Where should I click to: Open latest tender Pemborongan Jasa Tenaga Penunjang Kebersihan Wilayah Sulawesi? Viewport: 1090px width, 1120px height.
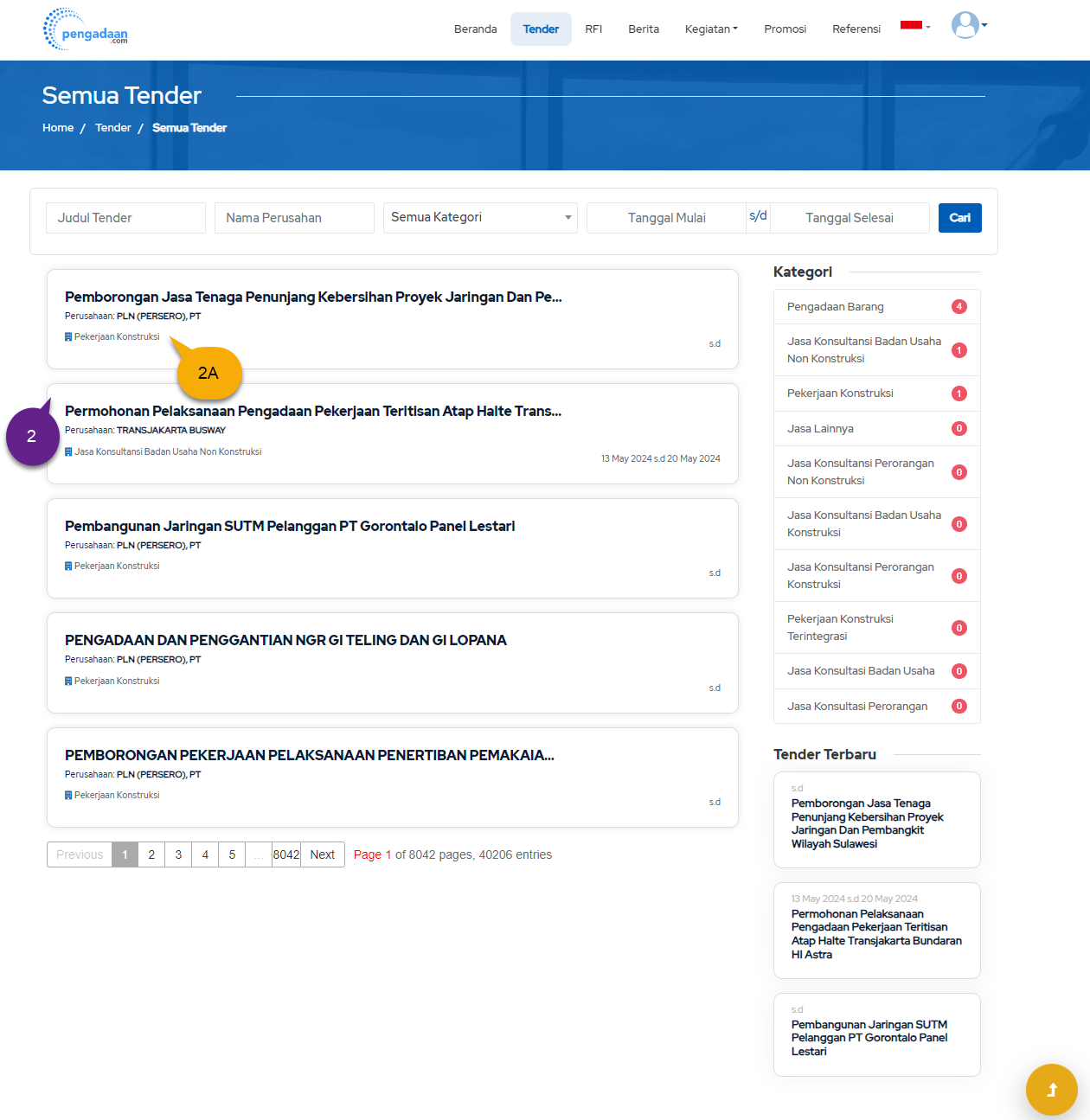coord(868,823)
